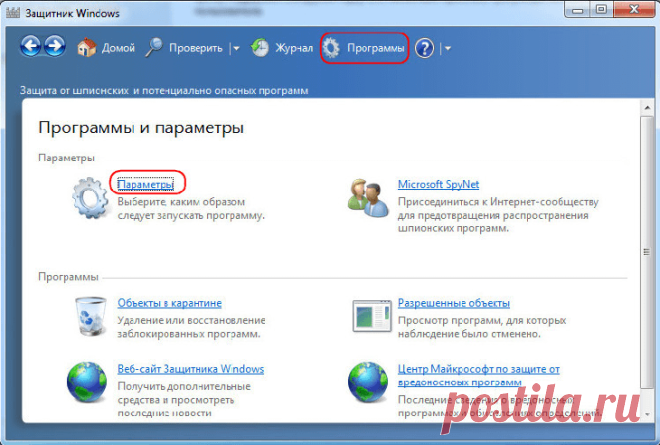Image resolution: width=660 pixels, height=445 pixels.
Task: Go back with the blue Back arrow
Action: [x=31, y=46]
